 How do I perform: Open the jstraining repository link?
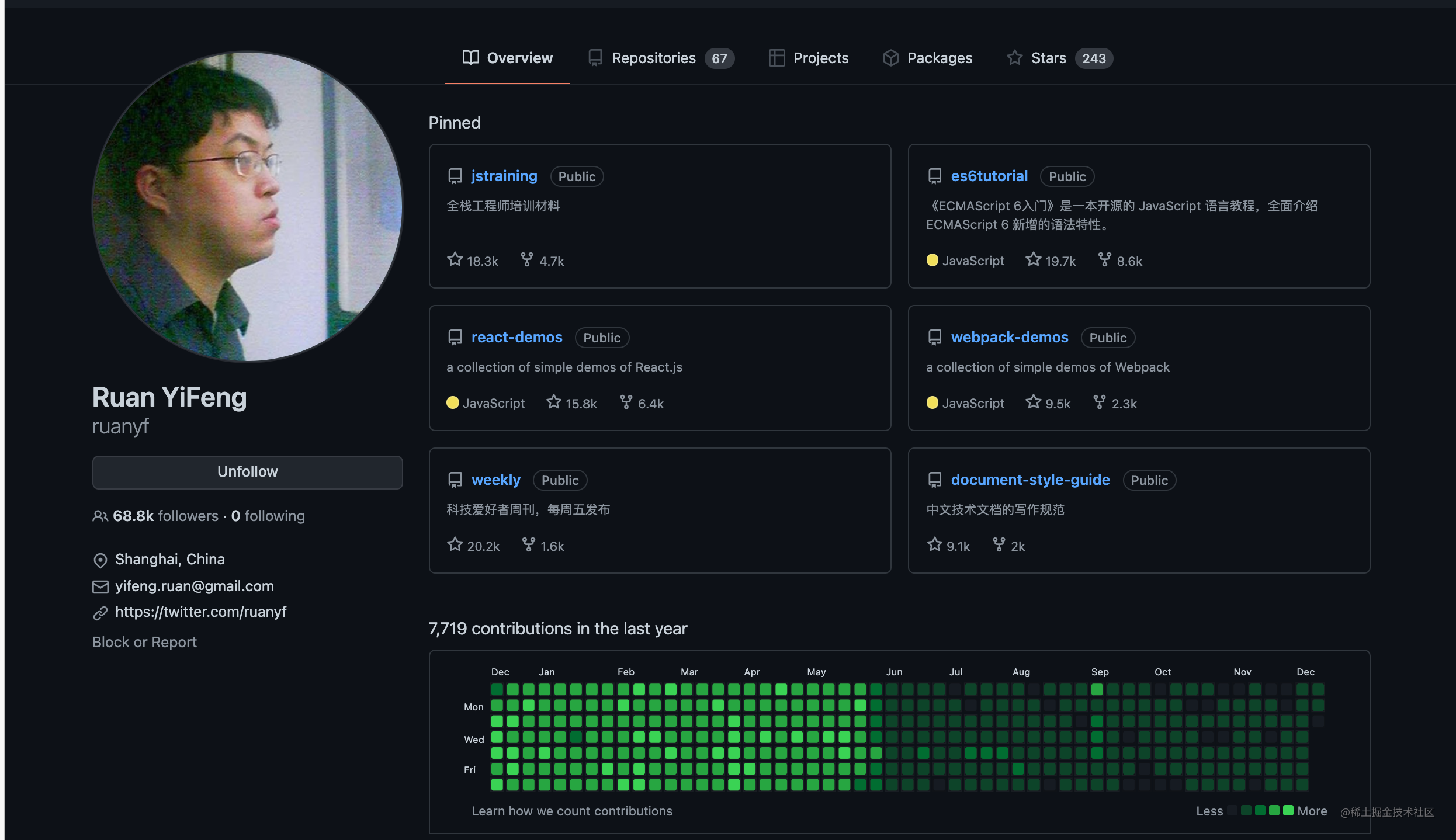(x=504, y=176)
